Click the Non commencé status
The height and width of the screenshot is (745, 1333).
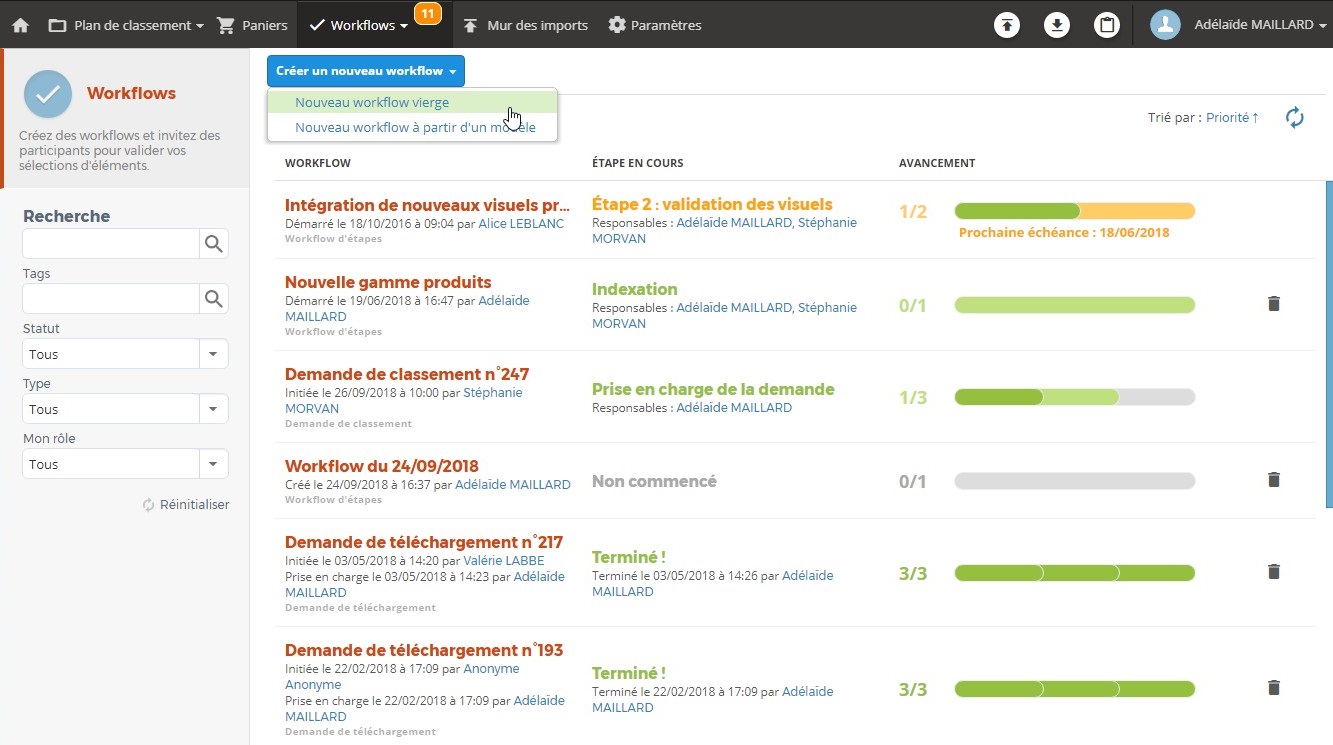[x=654, y=481]
